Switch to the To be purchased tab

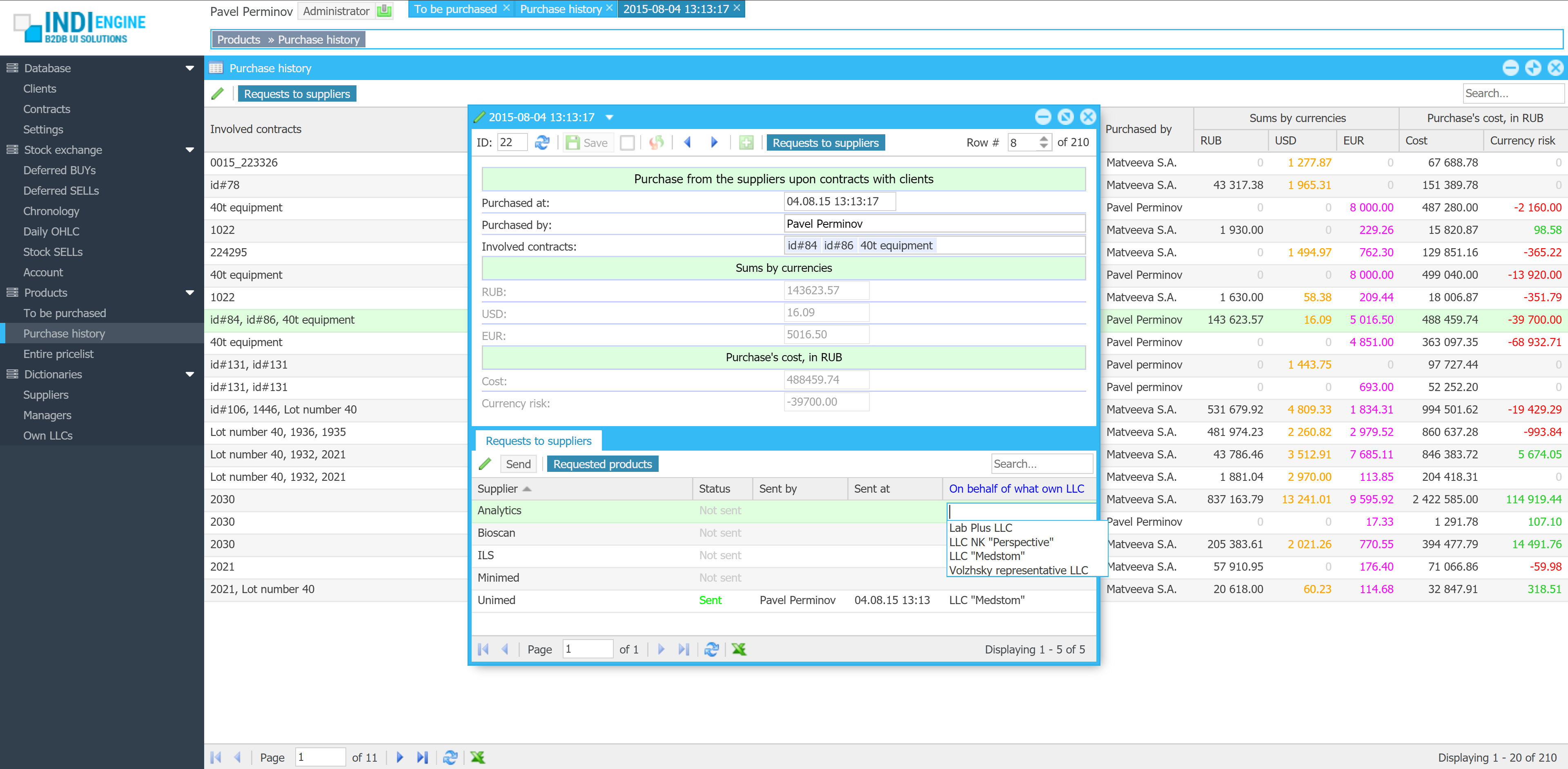(455, 9)
